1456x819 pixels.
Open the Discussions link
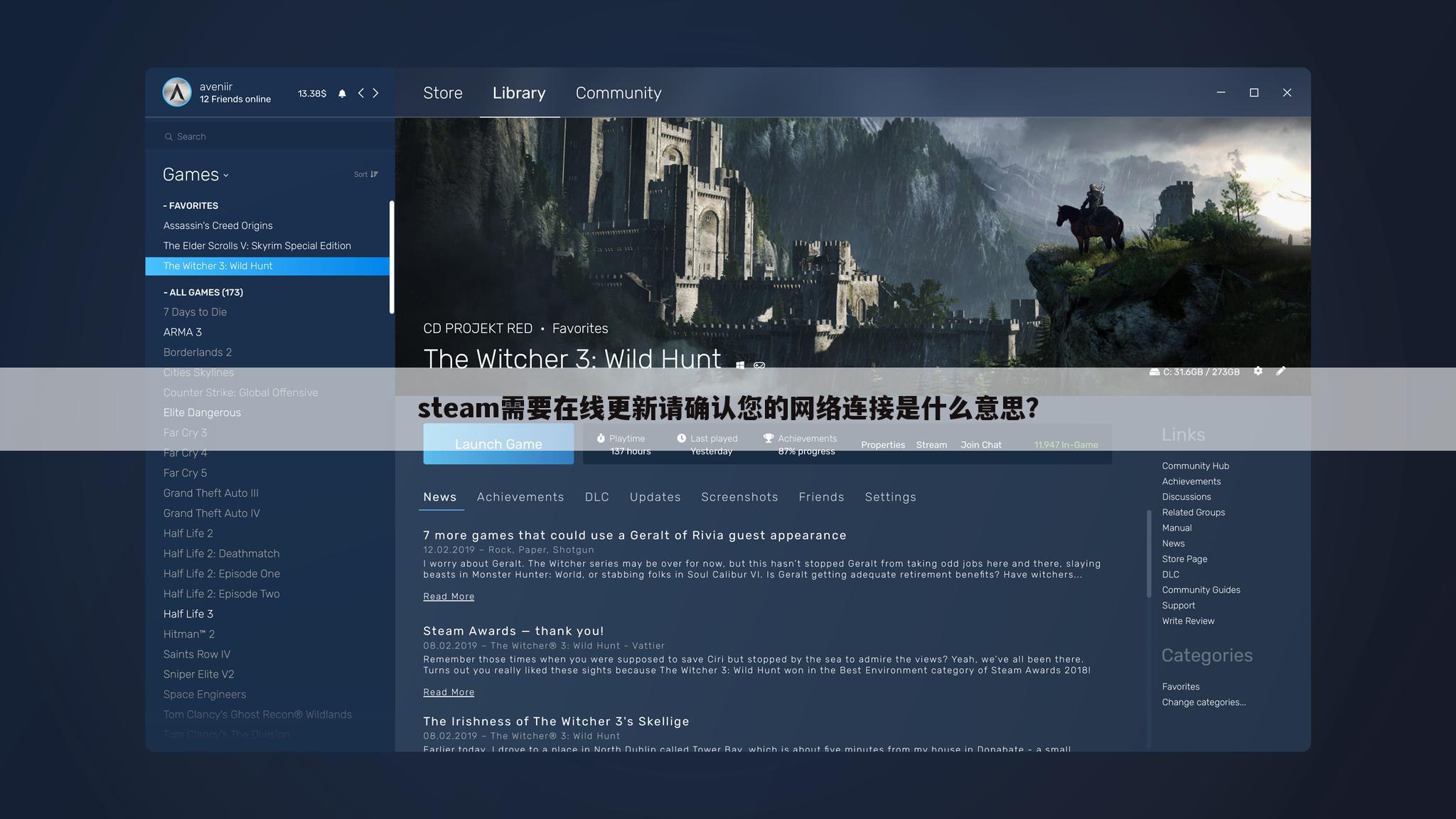tap(1186, 497)
